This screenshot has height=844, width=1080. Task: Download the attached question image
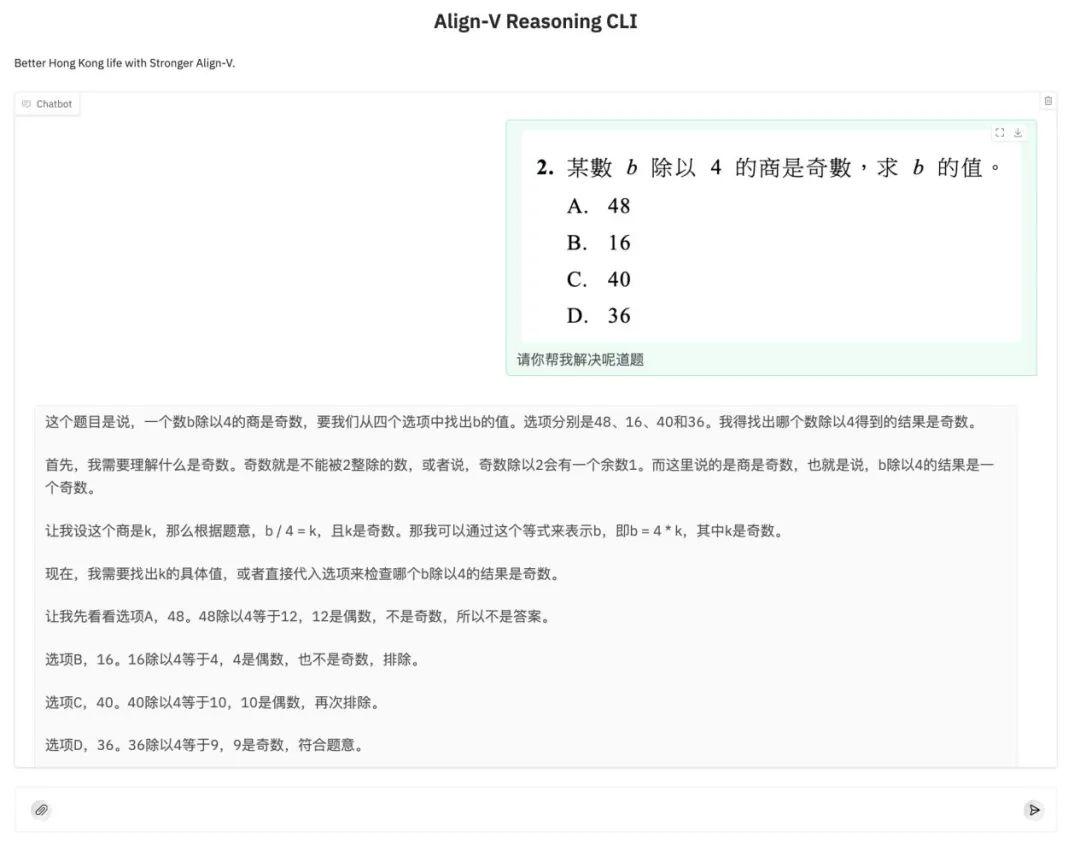[x=1017, y=133]
